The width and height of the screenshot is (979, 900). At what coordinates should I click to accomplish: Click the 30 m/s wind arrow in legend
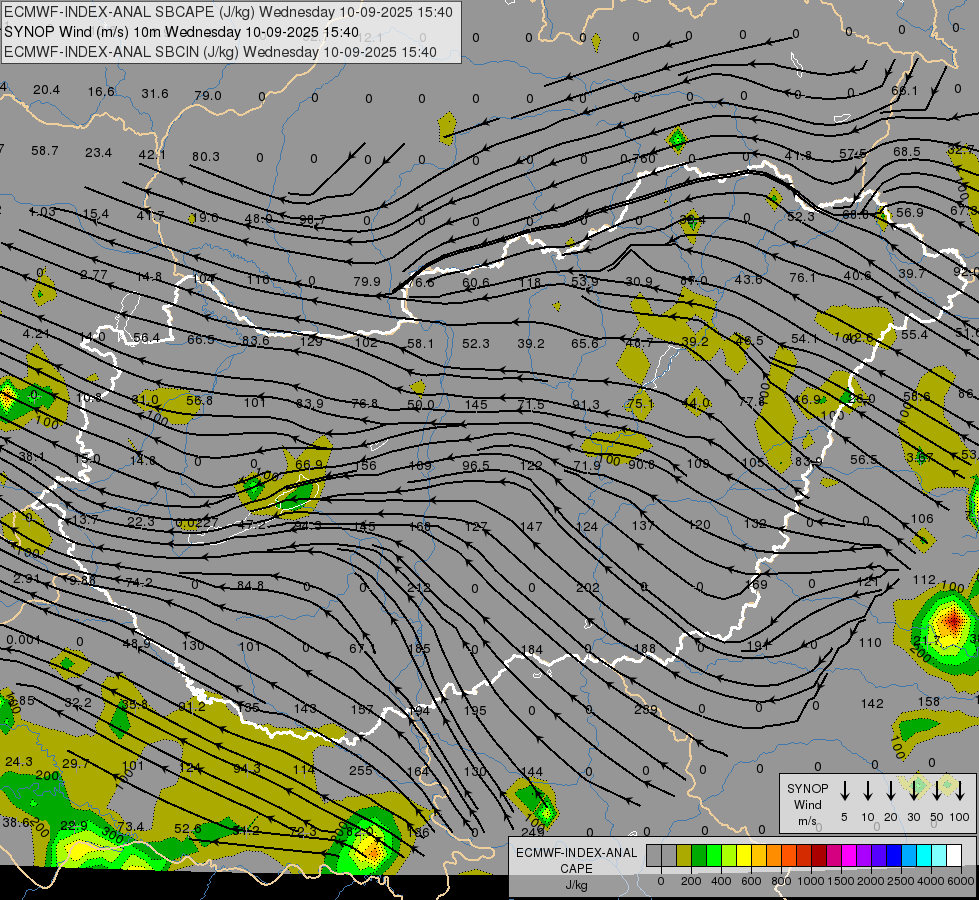(x=914, y=790)
